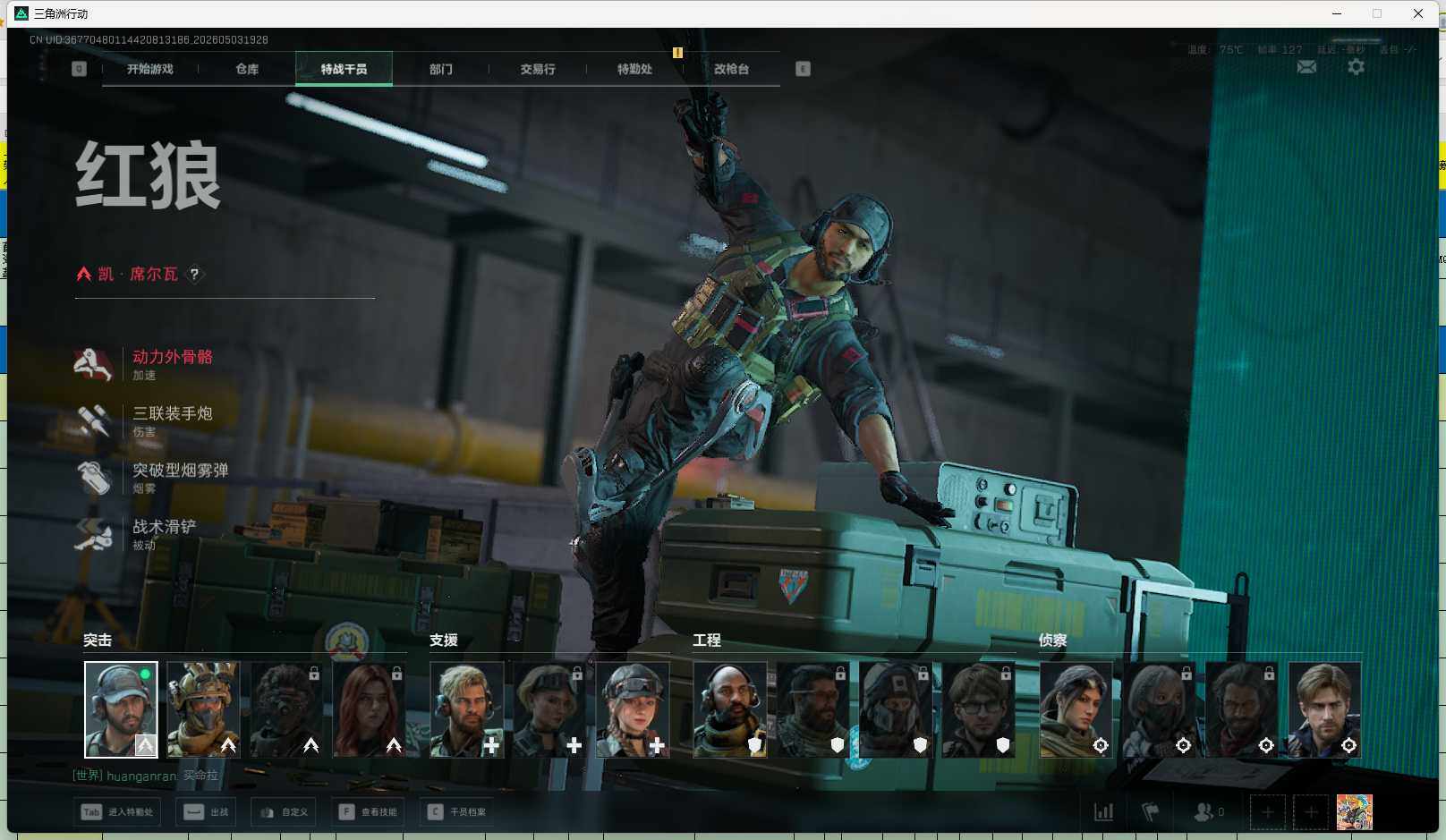
Task: Click the first empty squad plus slot
Action: [x=1267, y=812]
